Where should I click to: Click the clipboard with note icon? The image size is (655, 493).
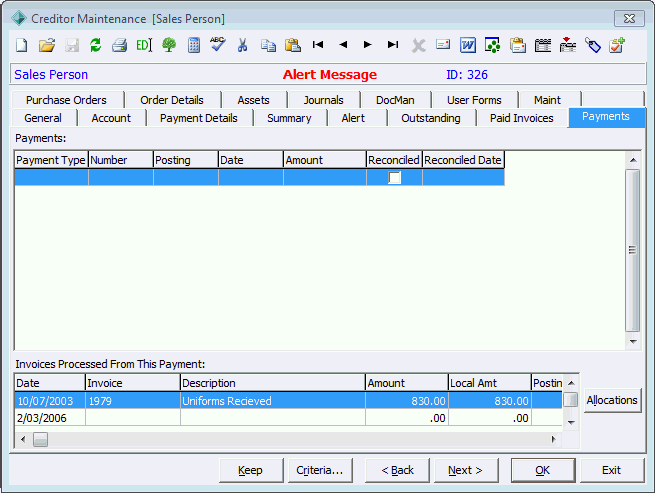pos(518,45)
